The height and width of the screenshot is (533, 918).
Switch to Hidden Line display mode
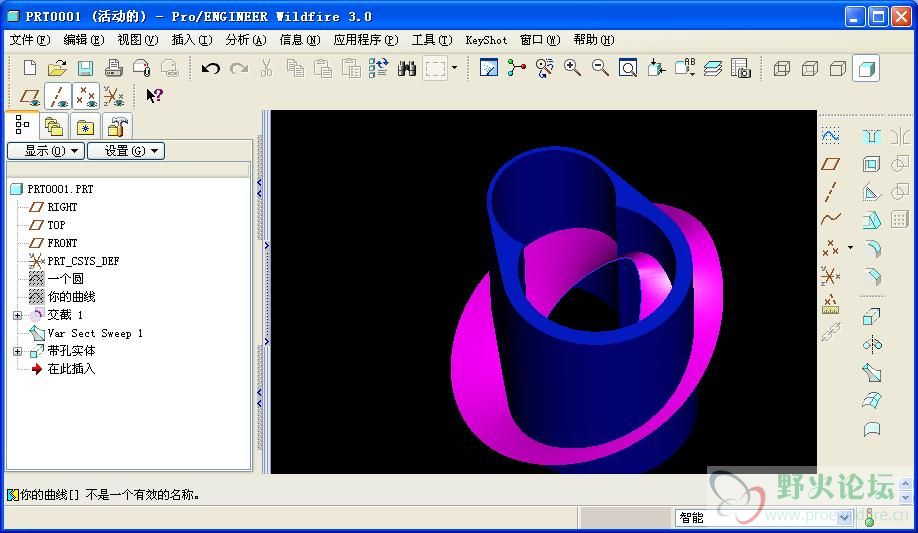810,69
